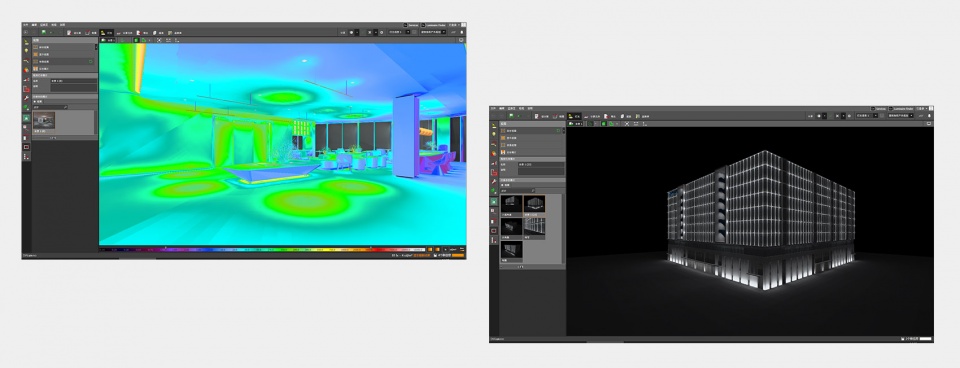Open camera view dropdown in false-color view toolbar

(x=108, y=40)
